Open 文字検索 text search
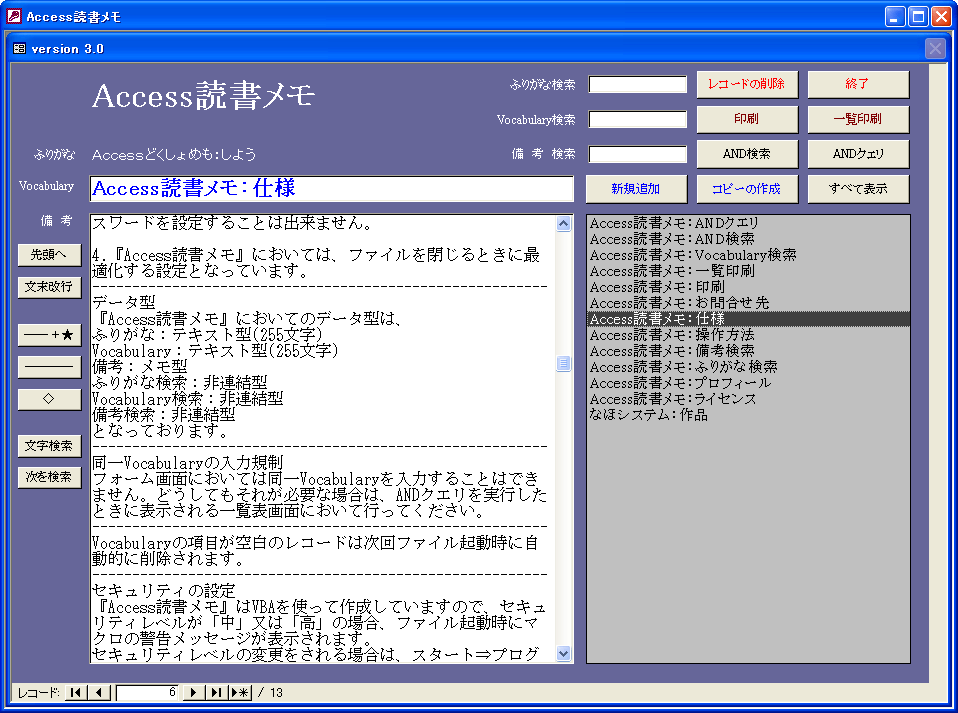 49,446
